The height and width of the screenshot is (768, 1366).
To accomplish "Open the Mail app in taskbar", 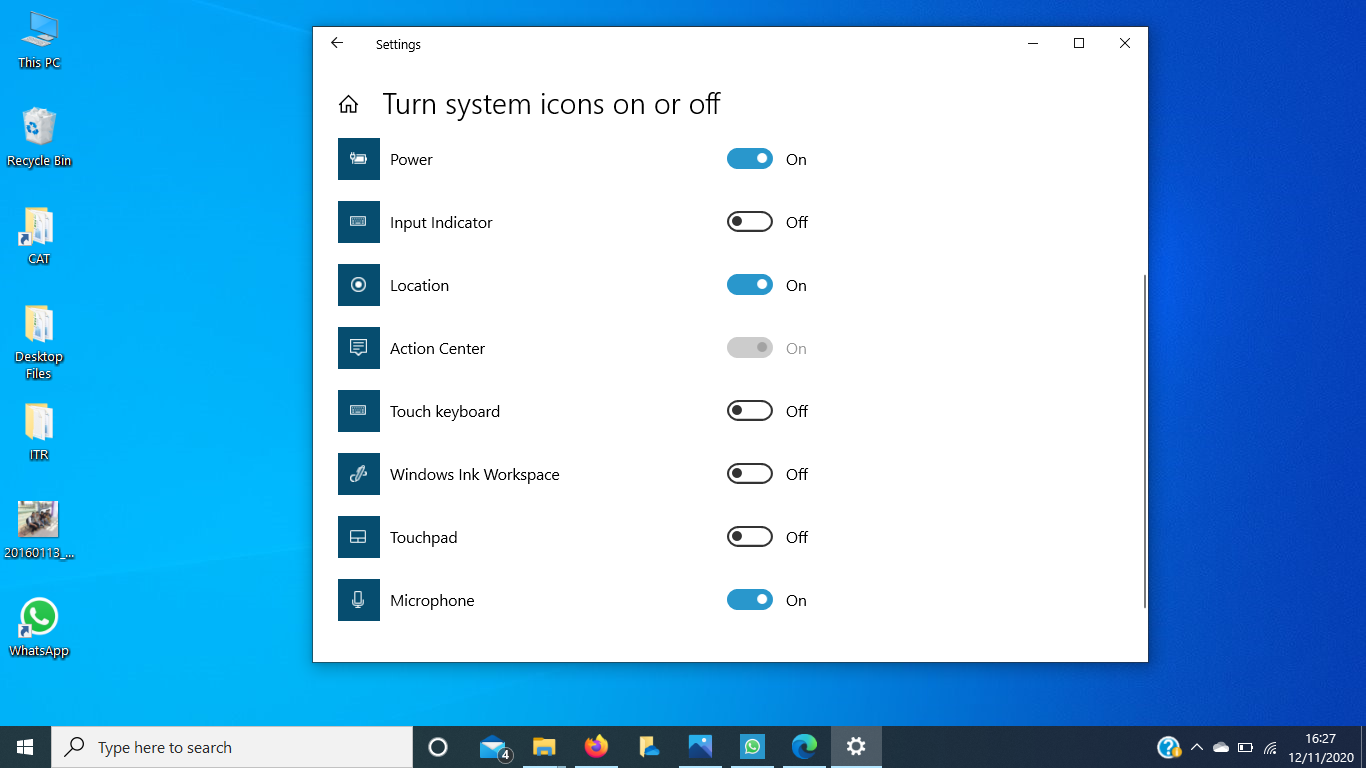I will [x=494, y=747].
